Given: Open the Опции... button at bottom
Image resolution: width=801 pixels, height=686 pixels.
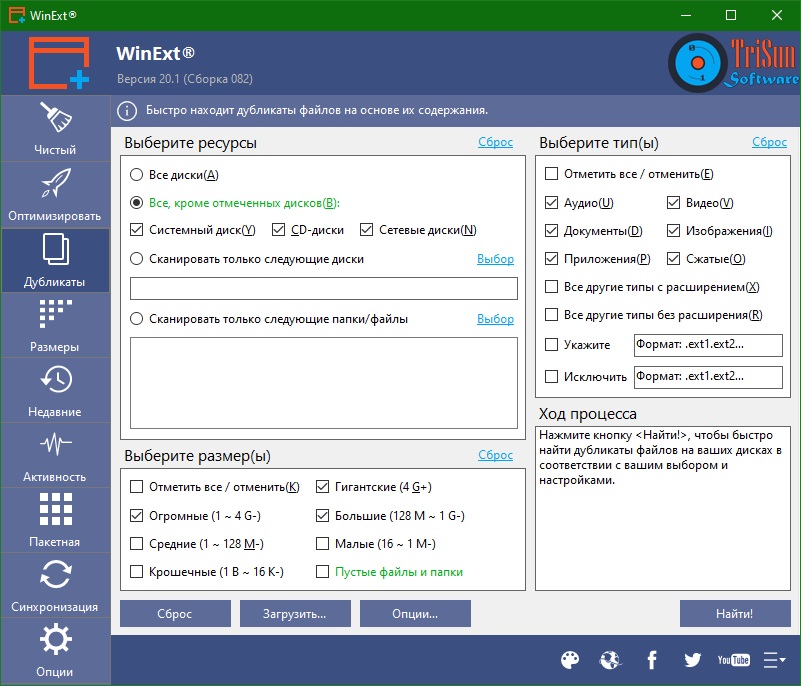Looking at the screenshot, I should click(x=415, y=613).
